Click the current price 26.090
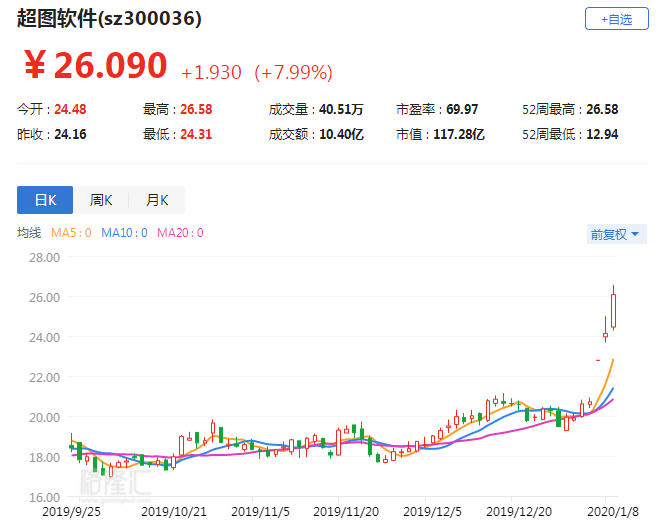 [x=110, y=66]
